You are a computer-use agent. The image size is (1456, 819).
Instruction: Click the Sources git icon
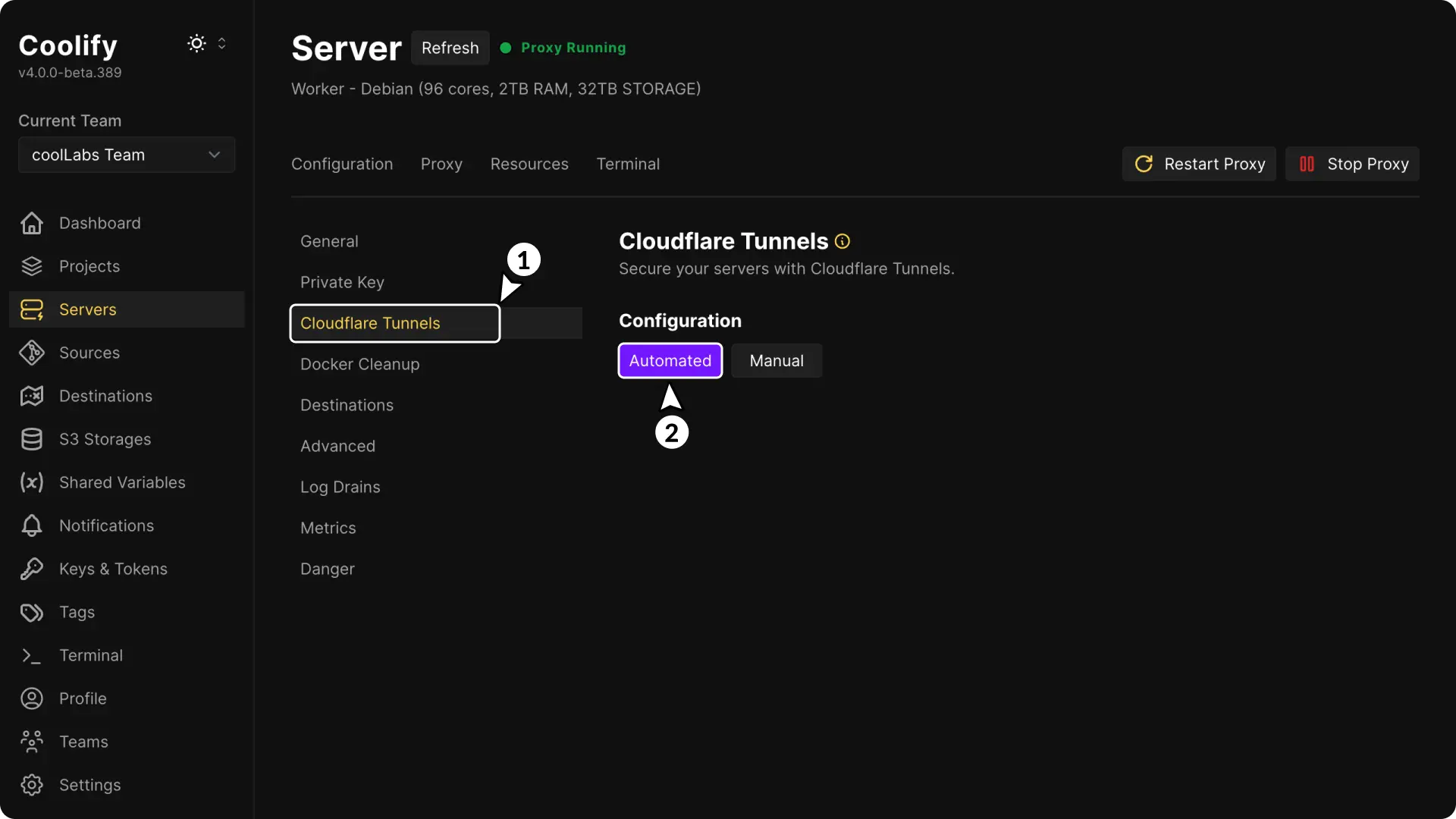coord(32,353)
